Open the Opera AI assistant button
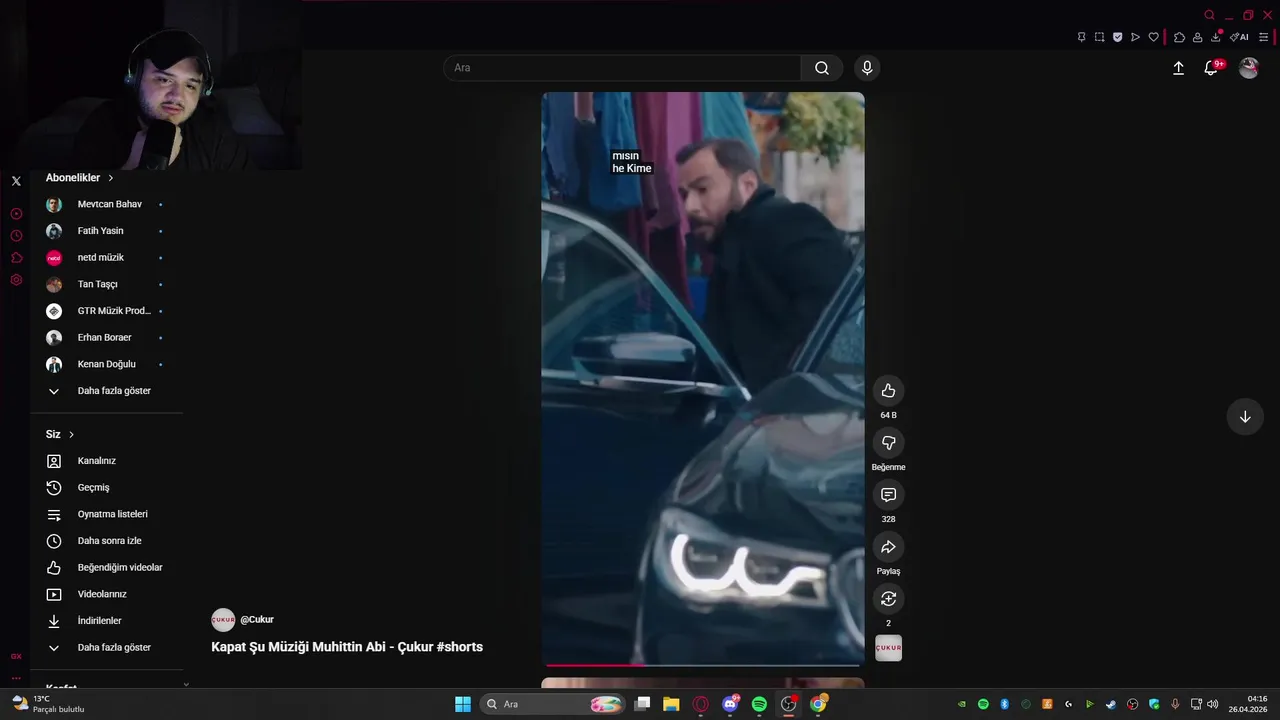 (x=1239, y=37)
